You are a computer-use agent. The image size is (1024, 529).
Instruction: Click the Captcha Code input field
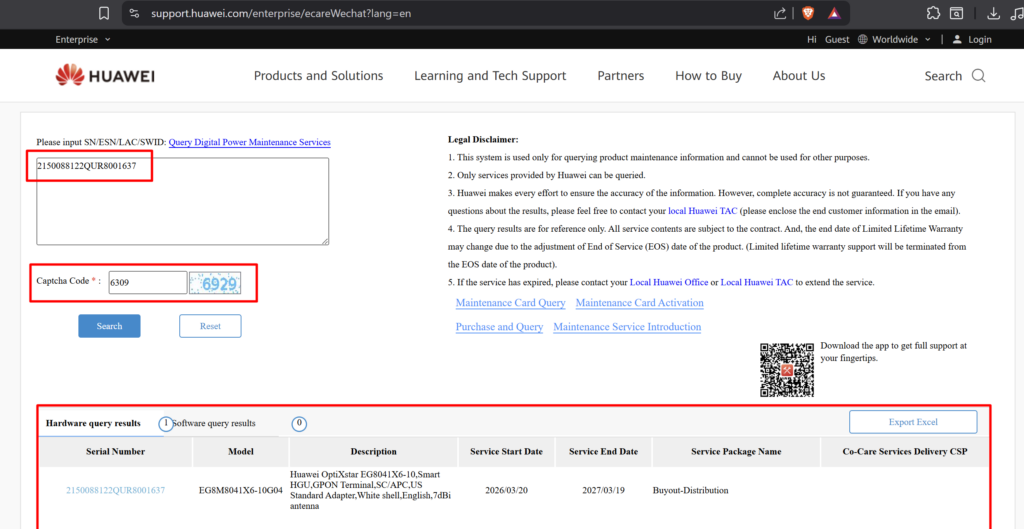(147, 283)
